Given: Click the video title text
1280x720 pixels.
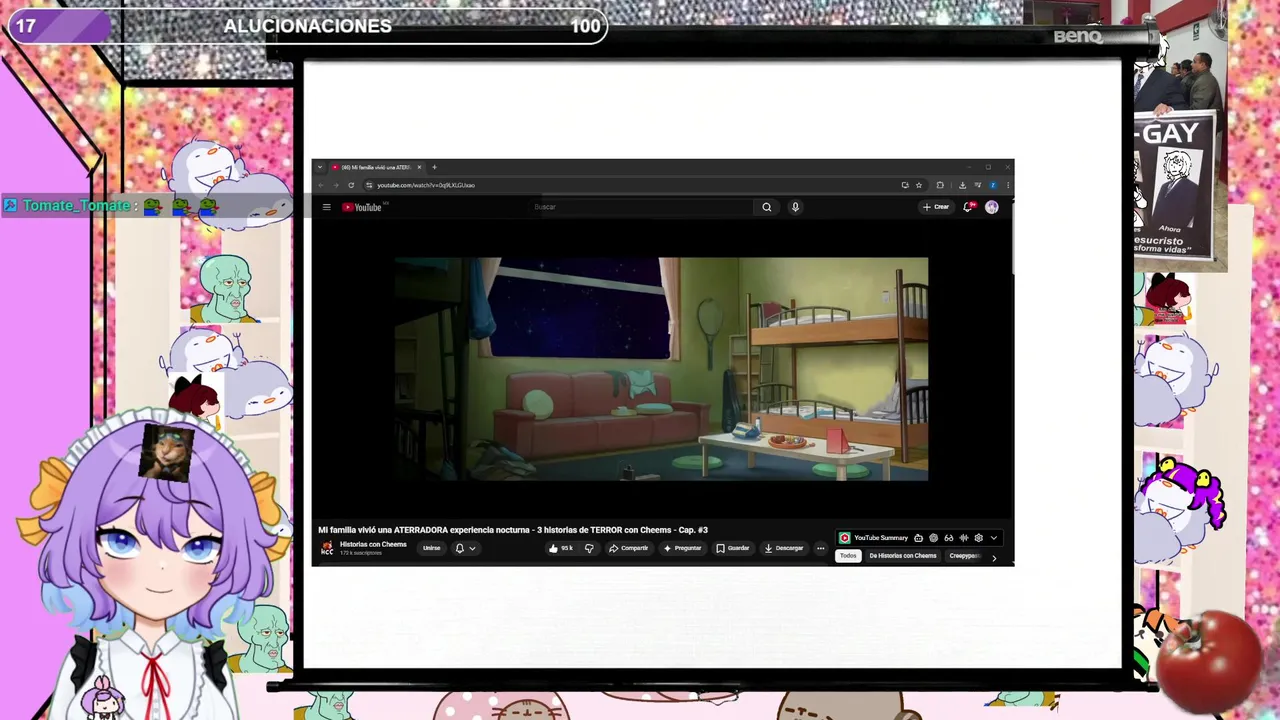Looking at the screenshot, I should click(513, 530).
